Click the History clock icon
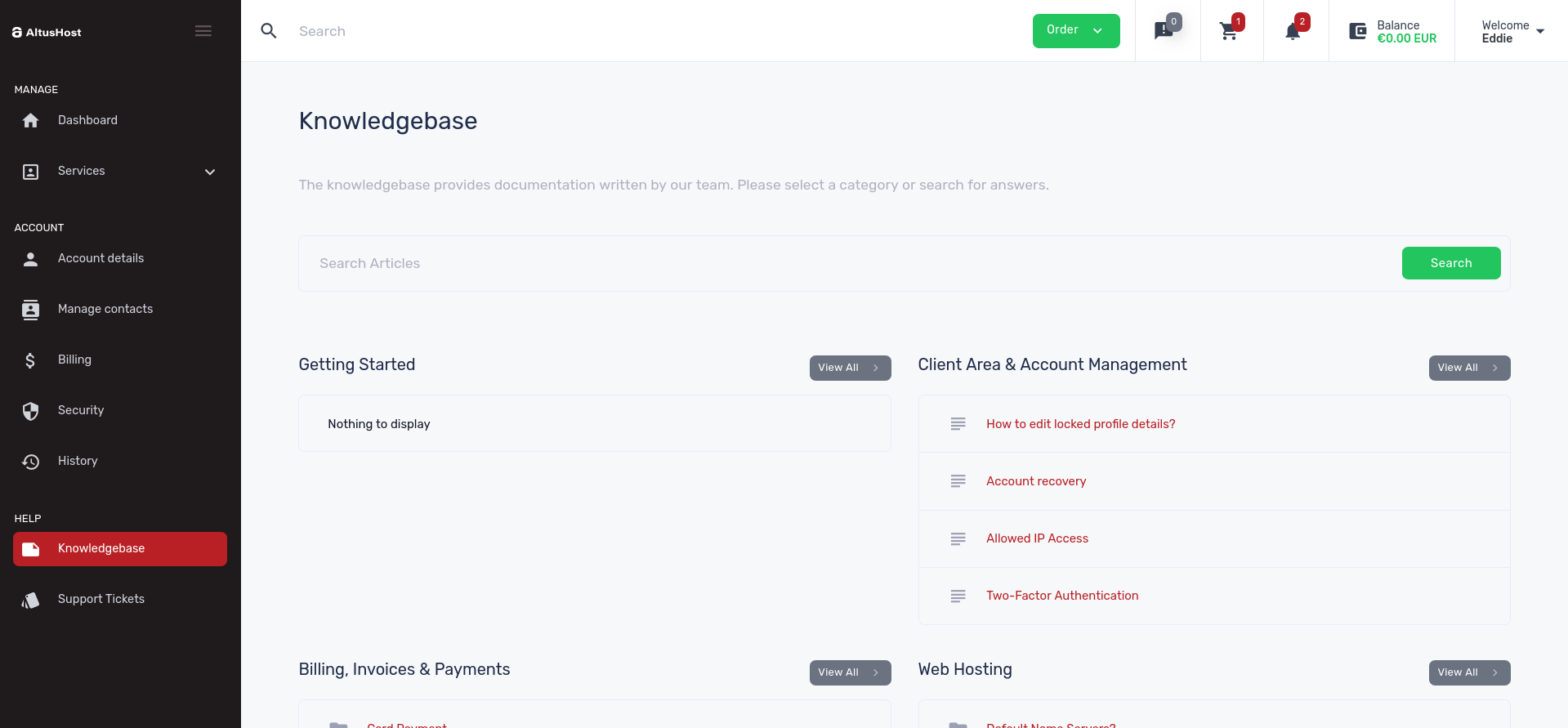This screenshot has width=1568, height=728. (30, 462)
